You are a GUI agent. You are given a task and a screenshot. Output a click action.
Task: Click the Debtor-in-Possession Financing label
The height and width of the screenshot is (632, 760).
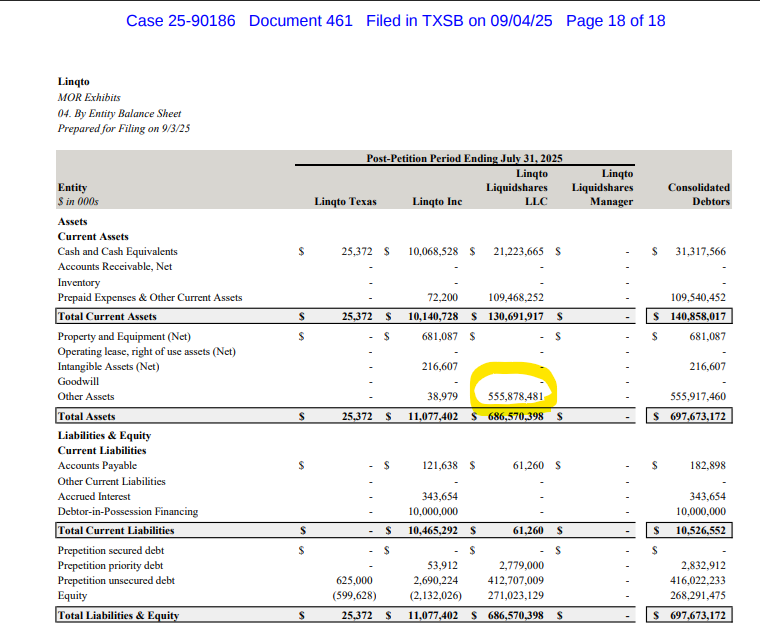tap(128, 511)
